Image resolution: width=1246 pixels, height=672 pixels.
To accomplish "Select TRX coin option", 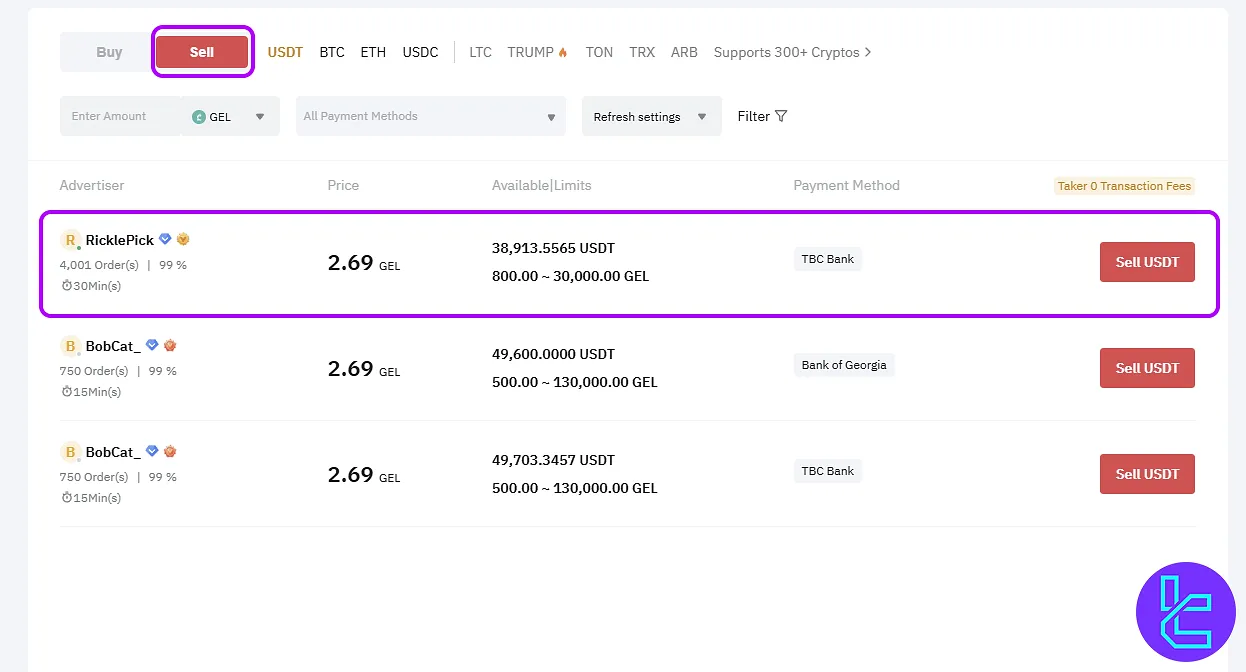I will 642,52.
